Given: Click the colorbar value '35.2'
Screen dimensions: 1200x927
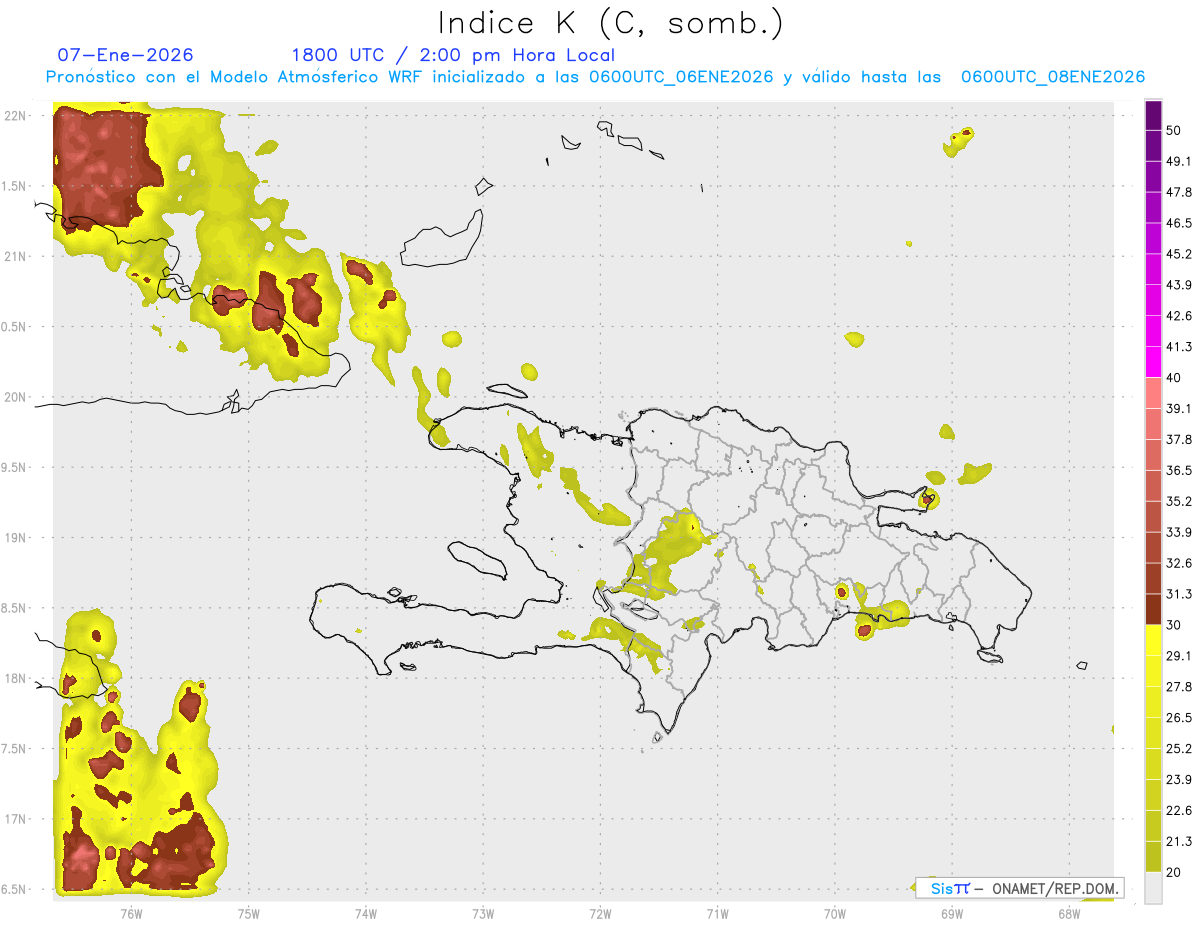Looking at the screenshot, I should (1179, 501).
